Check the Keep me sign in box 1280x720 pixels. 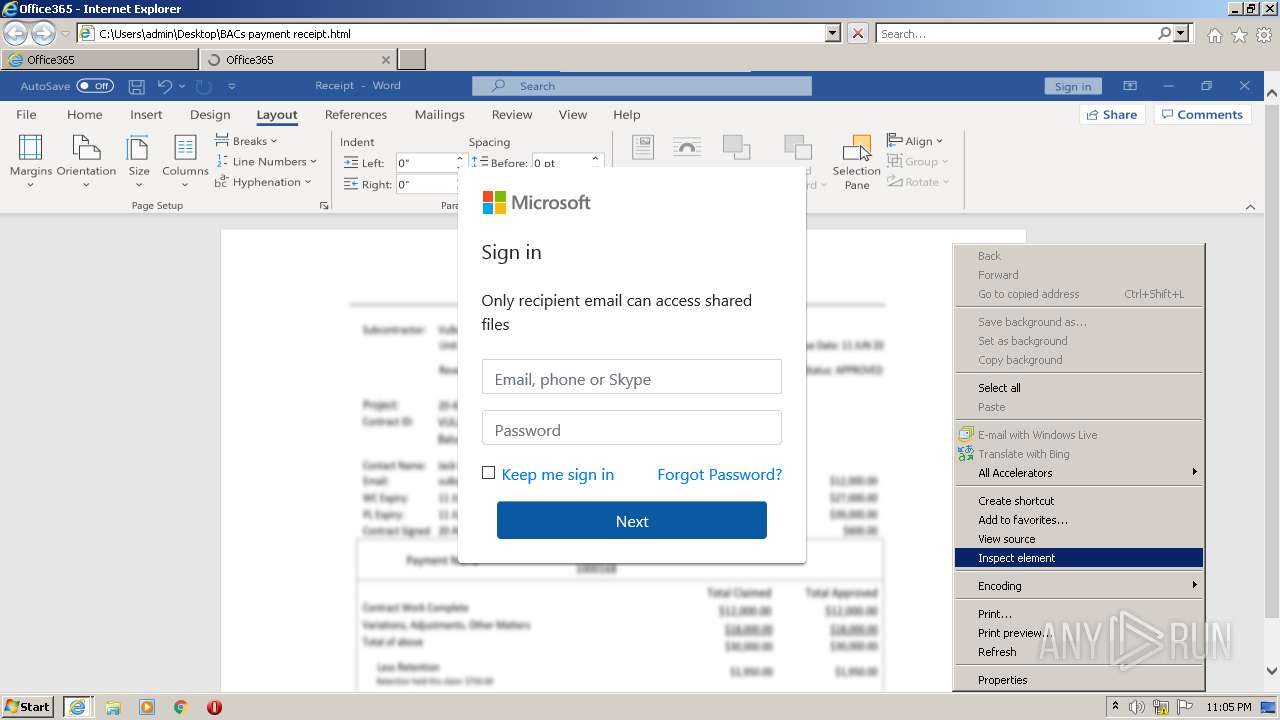488,473
